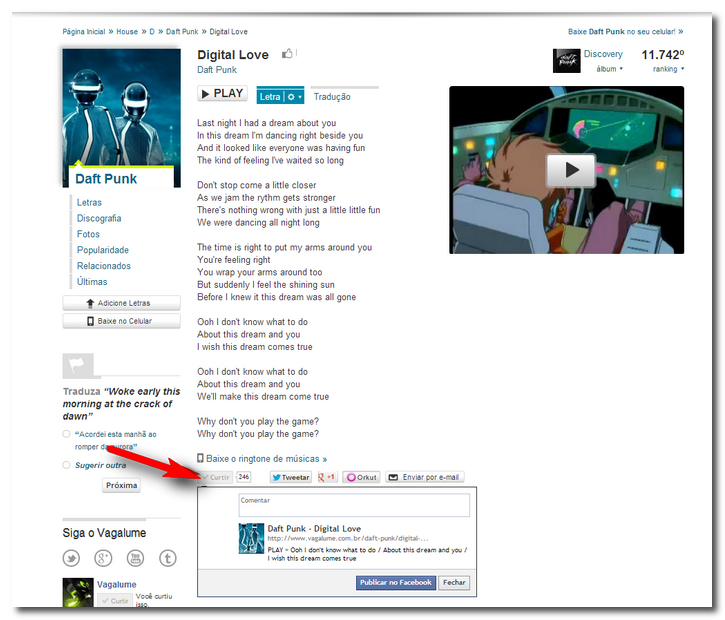This screenshot has width=725, height=620.
Task: Open the Discovery album thumbnail
Action: (x=566, y=61)
